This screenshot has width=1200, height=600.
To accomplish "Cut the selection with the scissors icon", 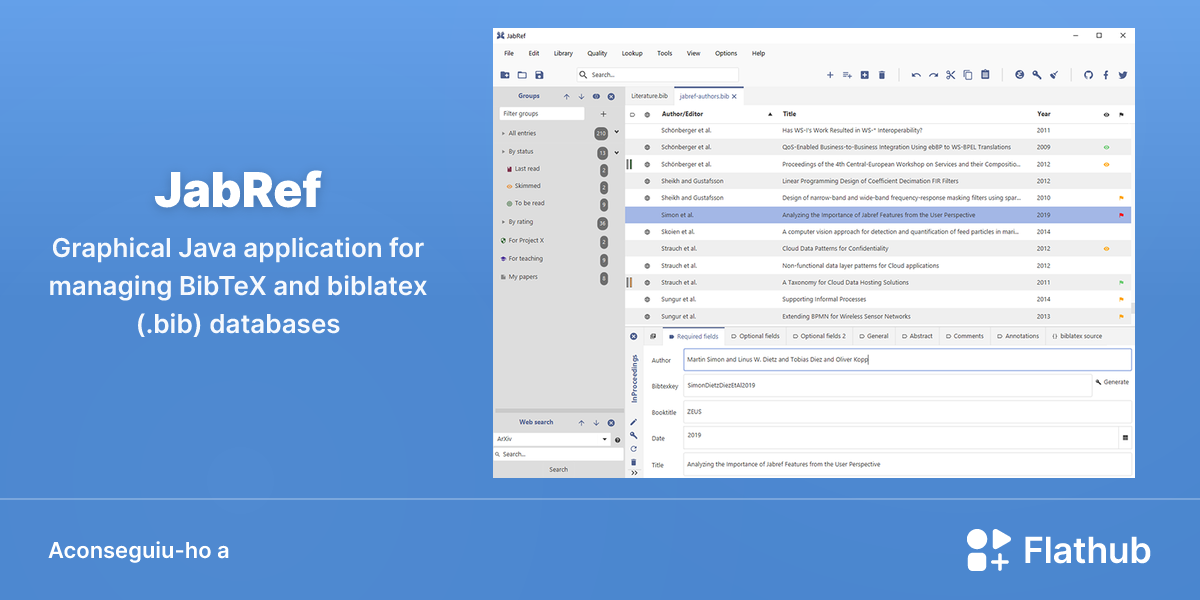I will (x=951, y=75).
